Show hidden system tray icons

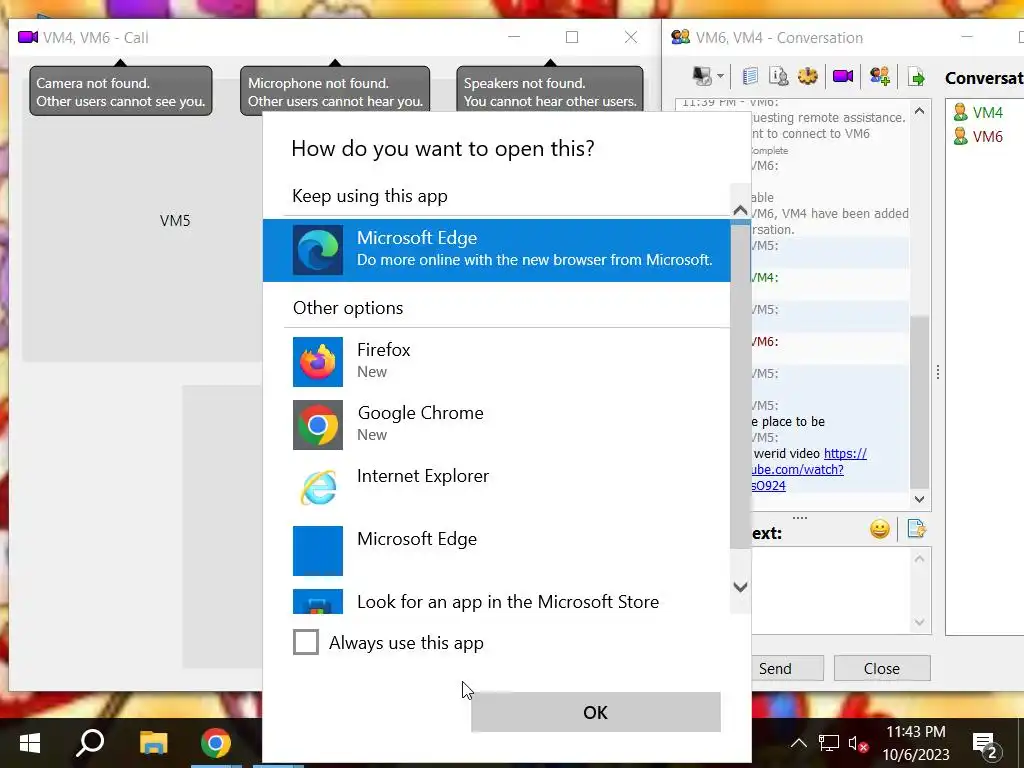[799, 743]
